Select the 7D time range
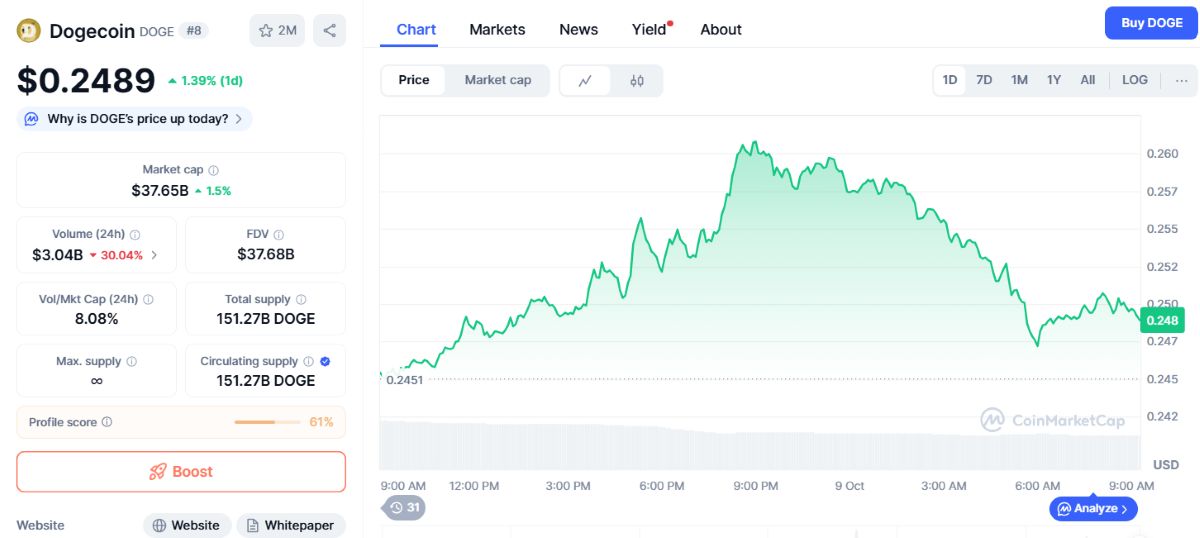The image size is (1200, 538). (x=984, y=80)
